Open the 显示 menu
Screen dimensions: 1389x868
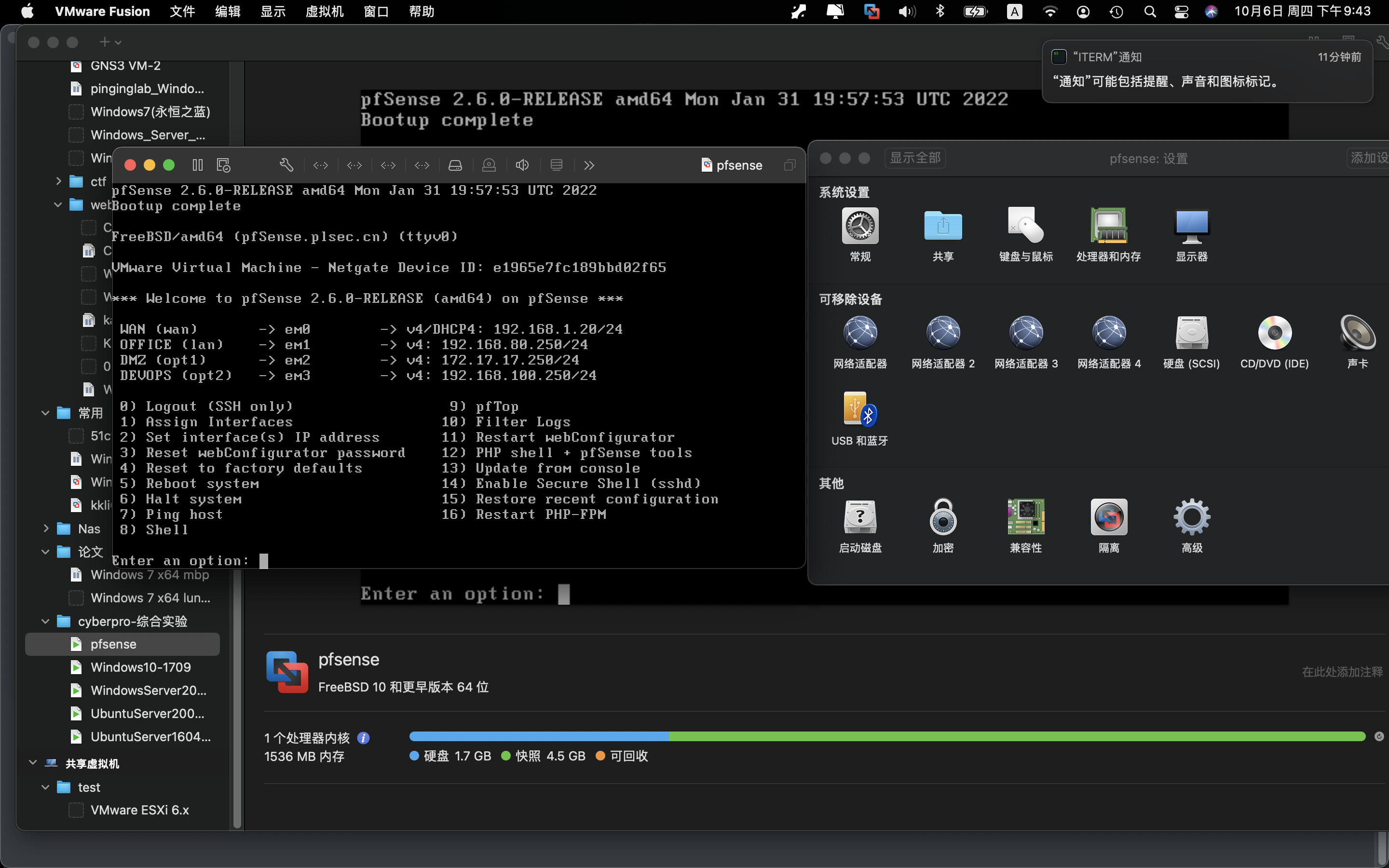272,12
